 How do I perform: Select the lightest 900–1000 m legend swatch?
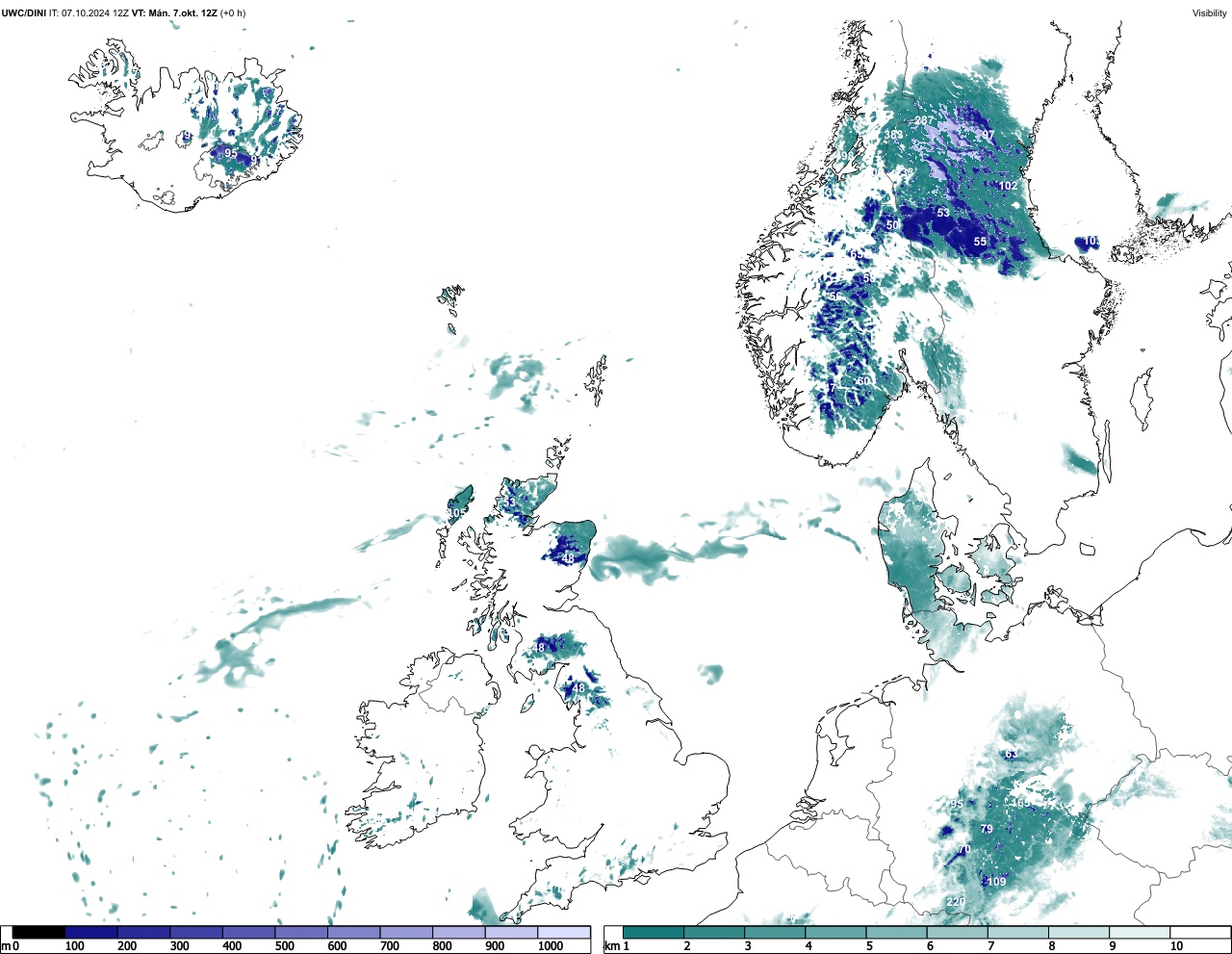(511, 932)
